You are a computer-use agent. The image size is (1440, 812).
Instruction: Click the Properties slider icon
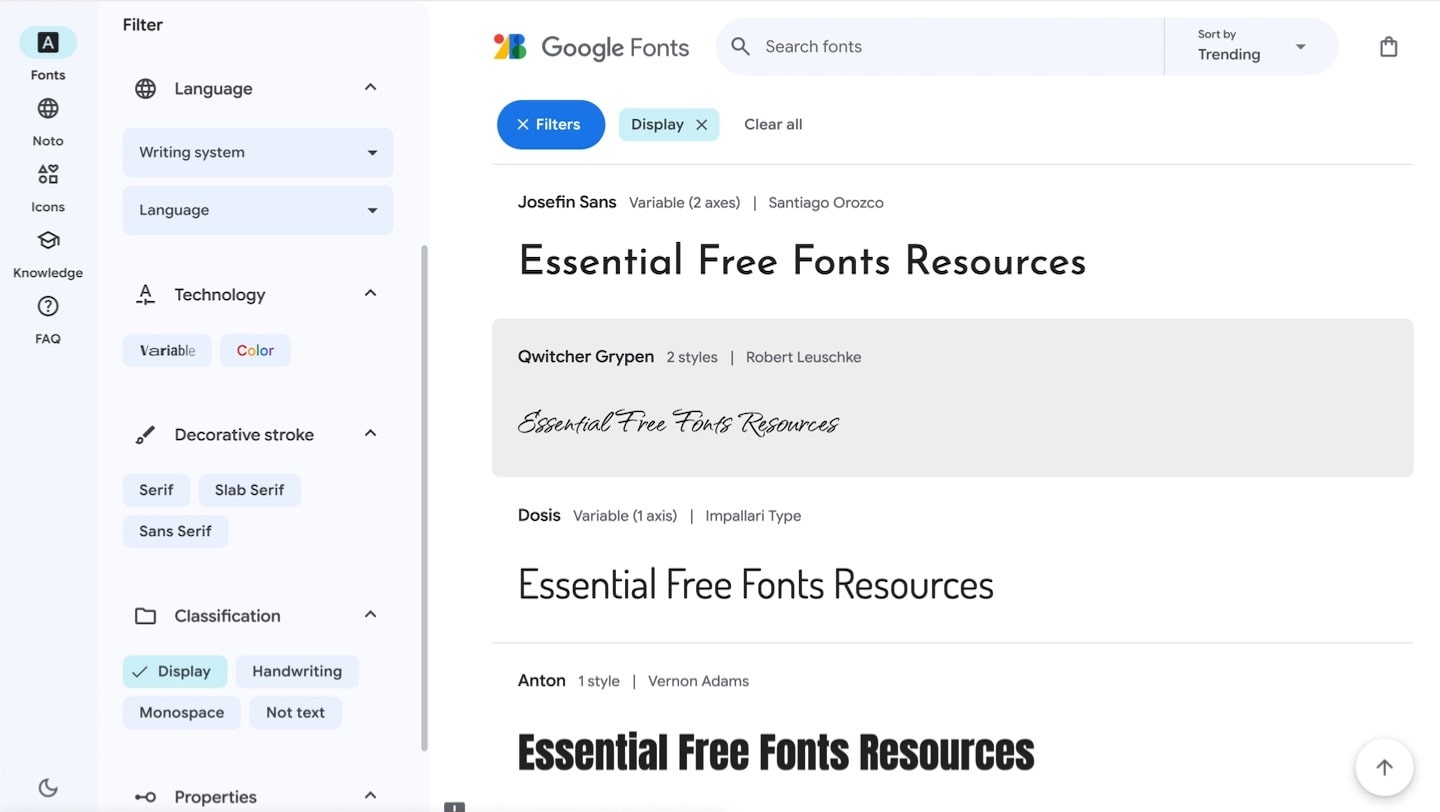point(145,797)
